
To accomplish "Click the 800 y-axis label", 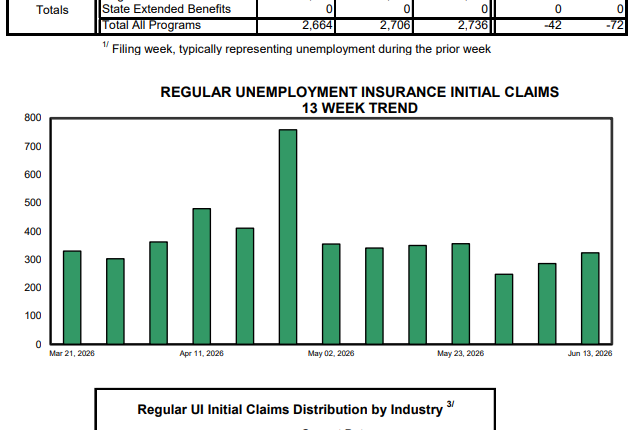I will click(x=33, y=118).
